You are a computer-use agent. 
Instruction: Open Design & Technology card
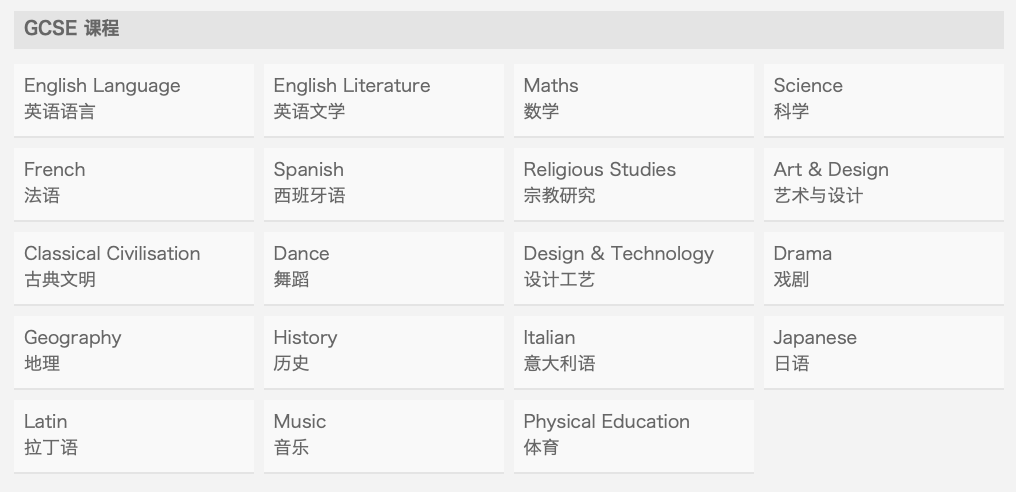(634, 268)
